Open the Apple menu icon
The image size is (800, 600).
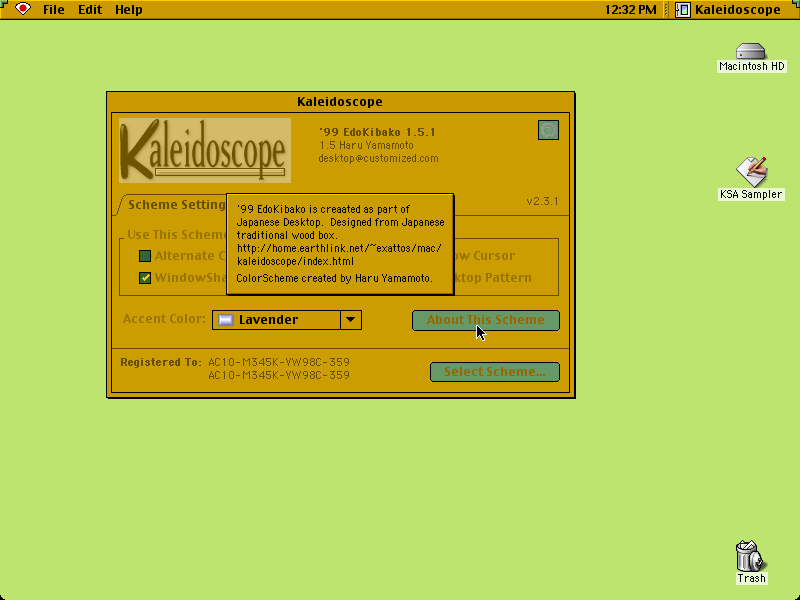tap(23, 9)
